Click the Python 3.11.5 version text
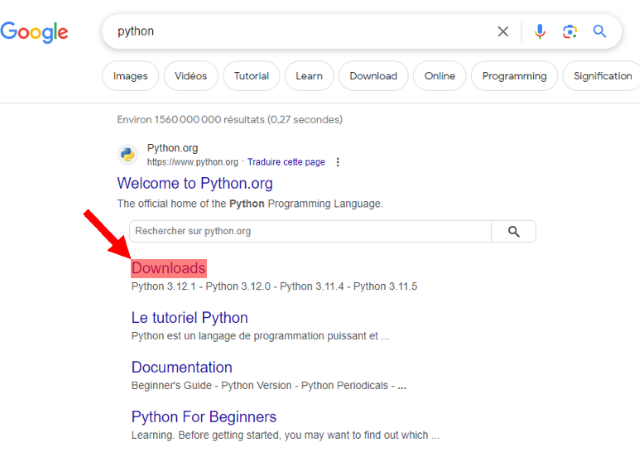This screenshot has height=453, width=640. click(385, 286)
